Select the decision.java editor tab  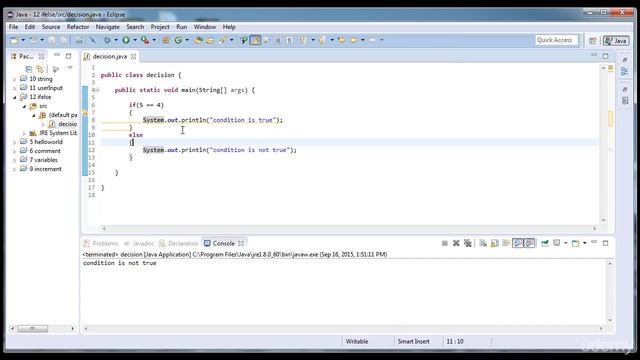[x=109, y=56]
